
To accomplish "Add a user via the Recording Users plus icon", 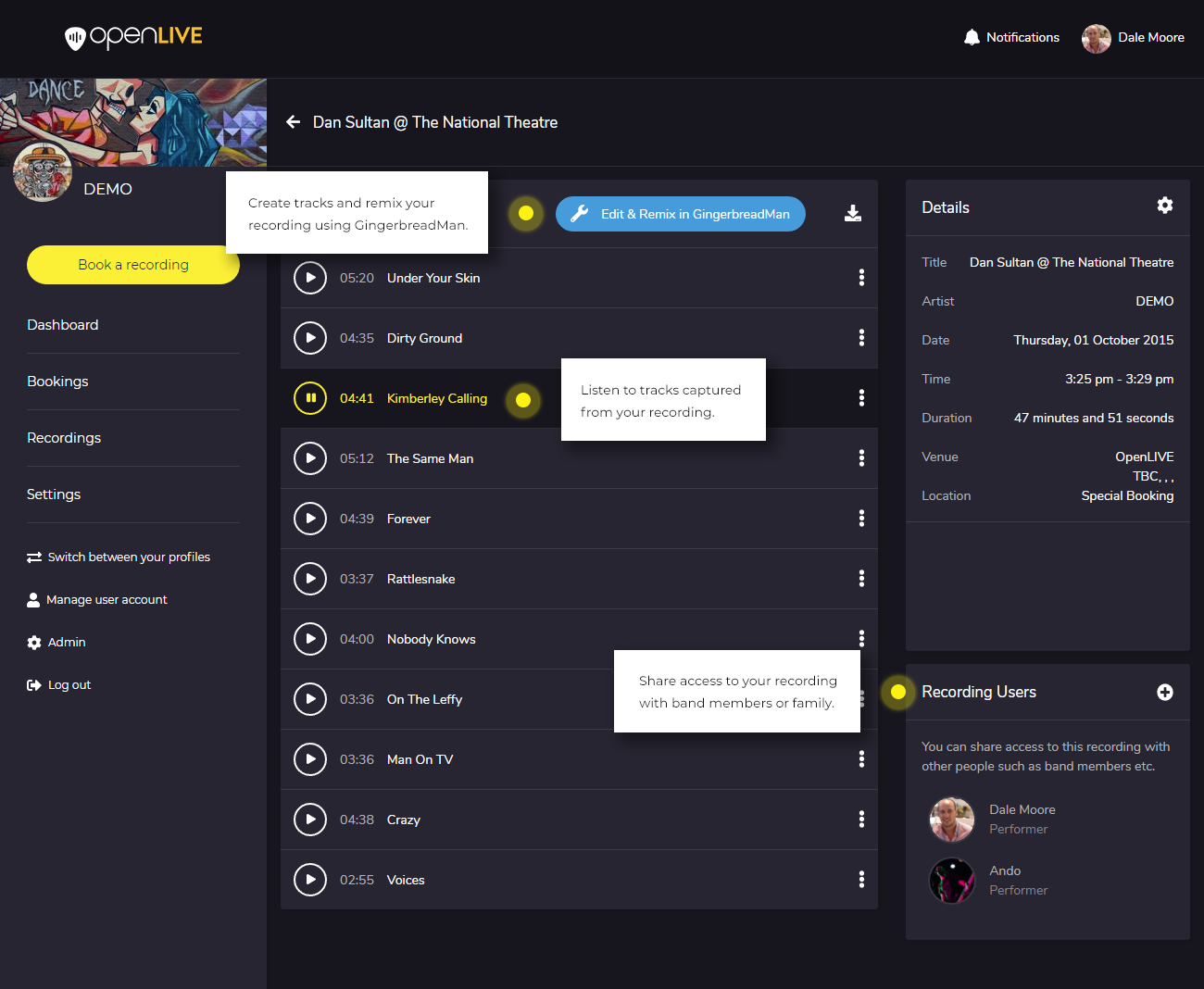I will [1165, 692].
